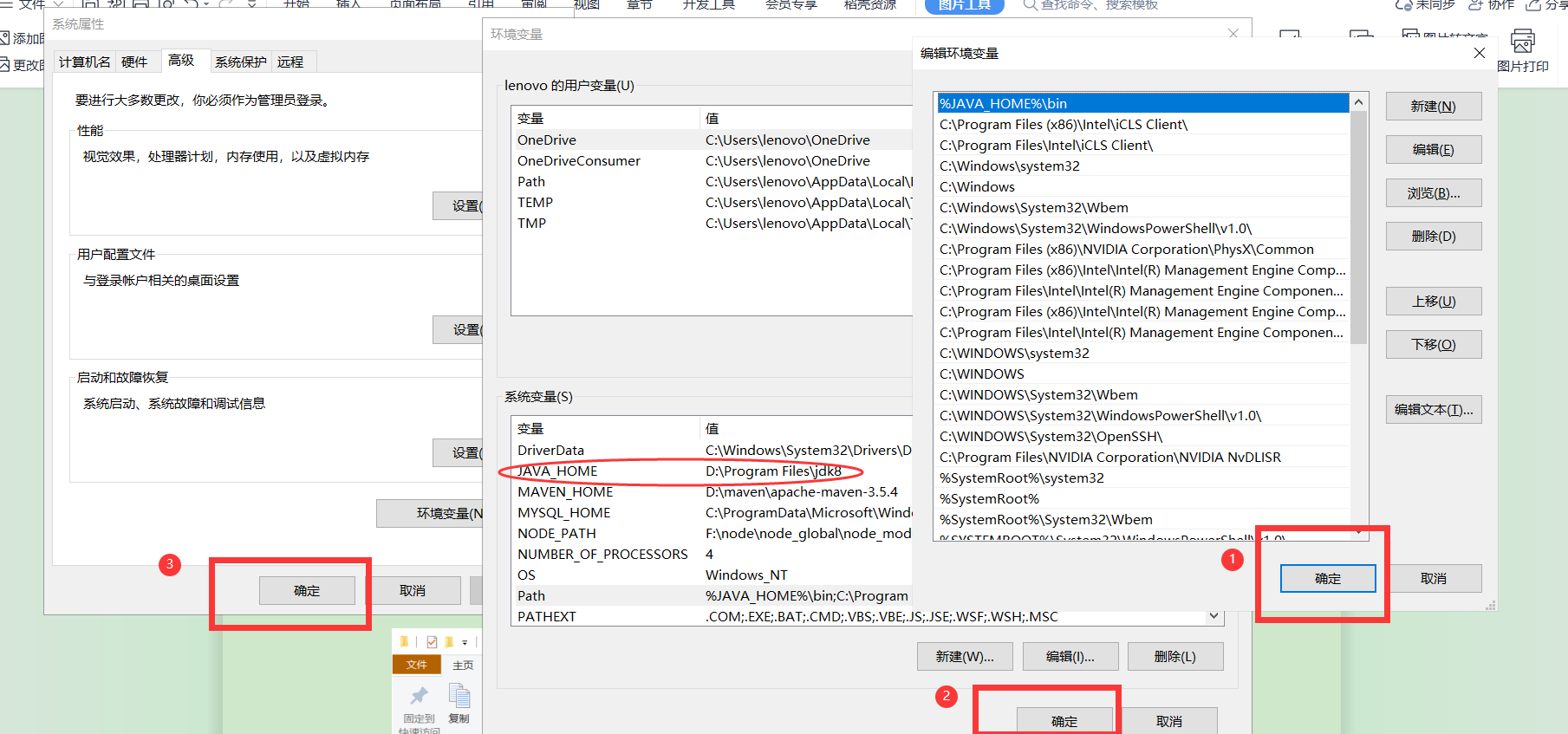Click the 删除(L) system variable button
This screenshot has width=1568, height=734.
[x=1174, y=656]
